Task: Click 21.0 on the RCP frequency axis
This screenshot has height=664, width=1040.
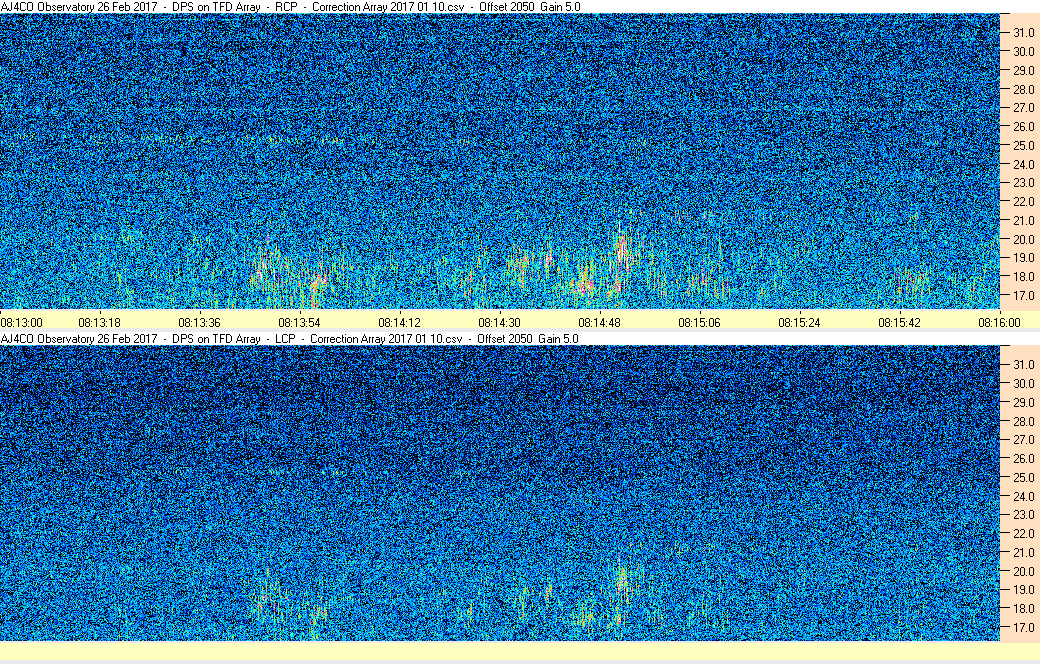Action: click(1023, 220)
